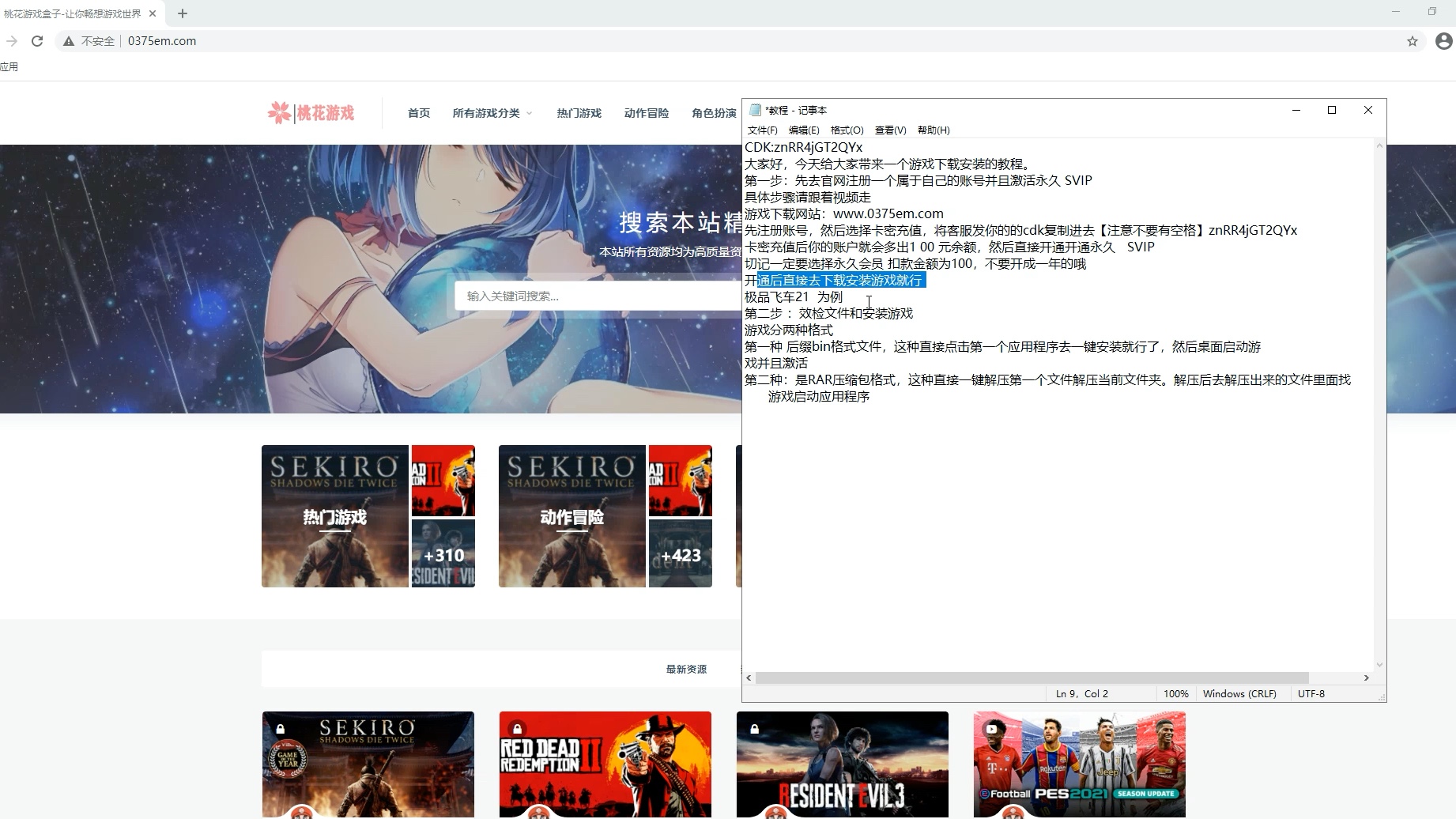The image size is (1456, 819).
Task: Click the video icon on the PES 2021 thumbnail
Action: click(992, 727)
